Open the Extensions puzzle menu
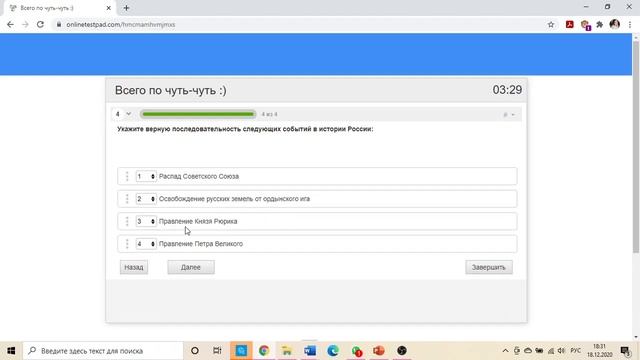Image resolution: width=640 pixels, height=360 pixels. tap(600, 24)
